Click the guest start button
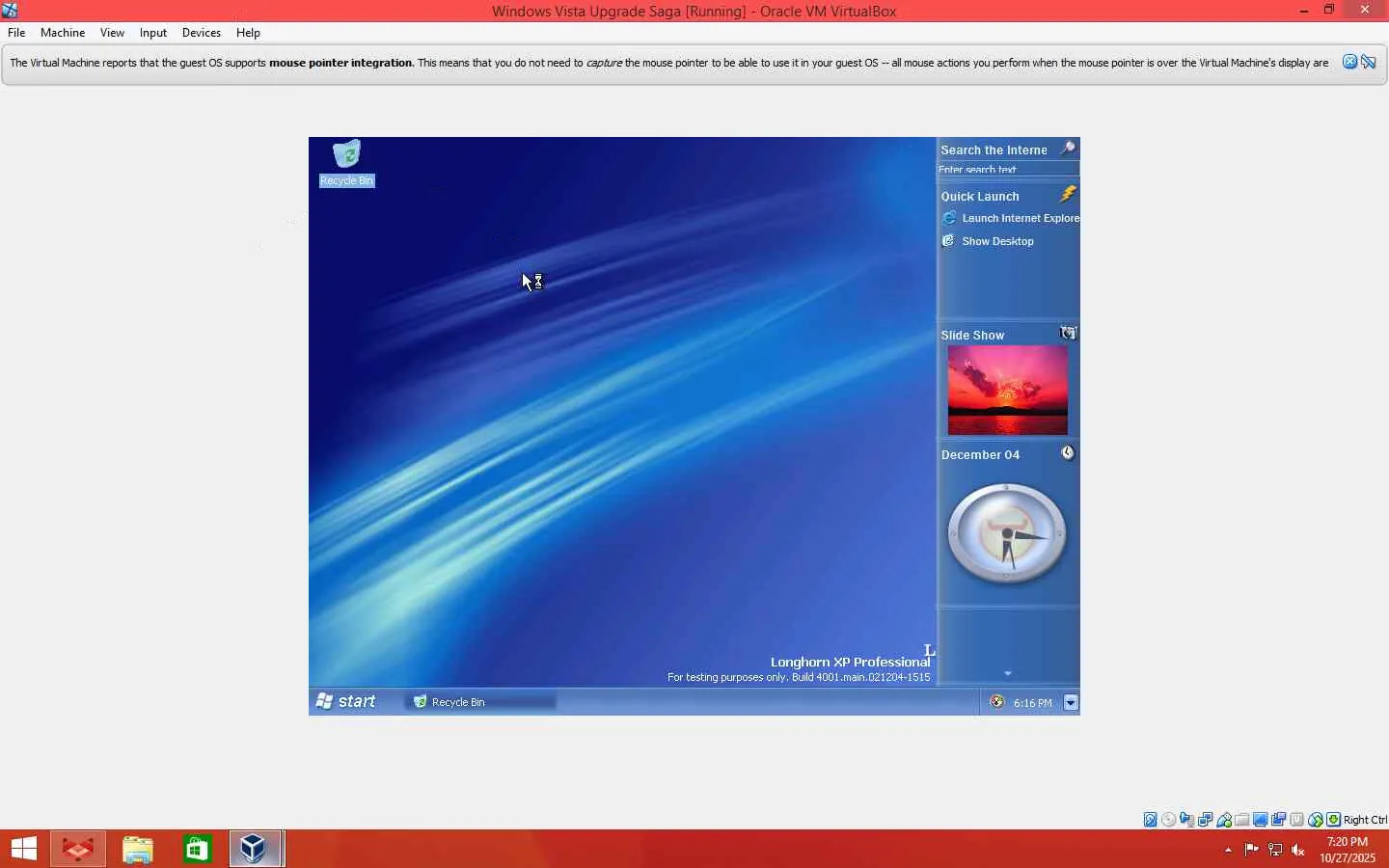The width and height of the screenshot is (1389, 868). pos(345,701)
